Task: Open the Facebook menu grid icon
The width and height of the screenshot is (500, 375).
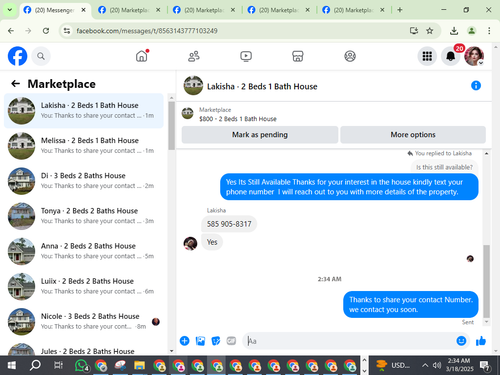Action: 427,56
